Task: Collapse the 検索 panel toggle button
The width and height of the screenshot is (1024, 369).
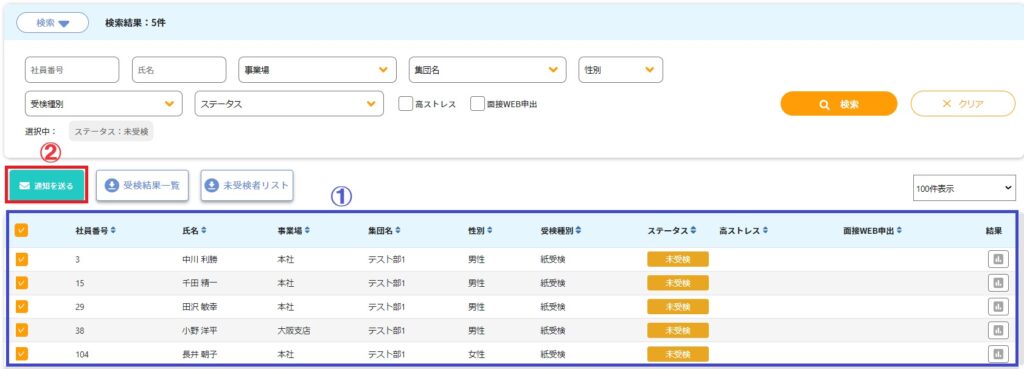Action: tap(52, 23)
